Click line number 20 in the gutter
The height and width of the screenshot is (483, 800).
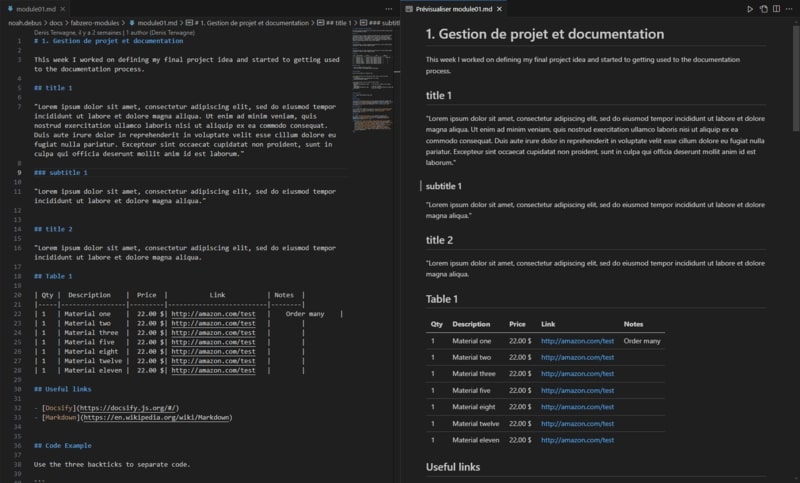click(18, 295)
